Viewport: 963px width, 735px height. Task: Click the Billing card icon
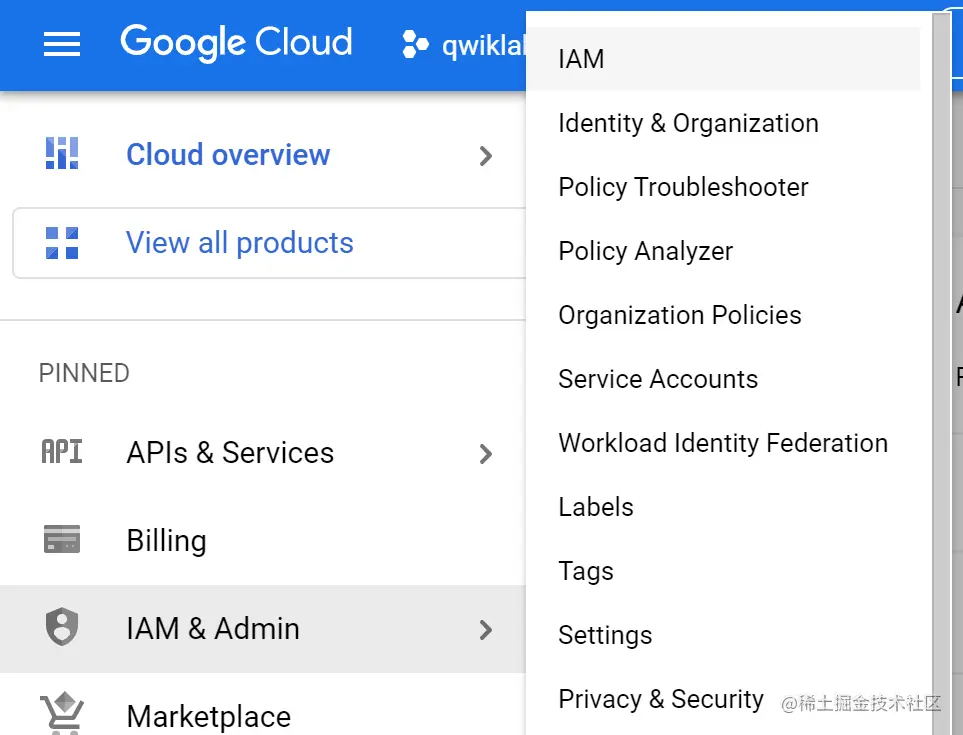click(x=62, y=540)
